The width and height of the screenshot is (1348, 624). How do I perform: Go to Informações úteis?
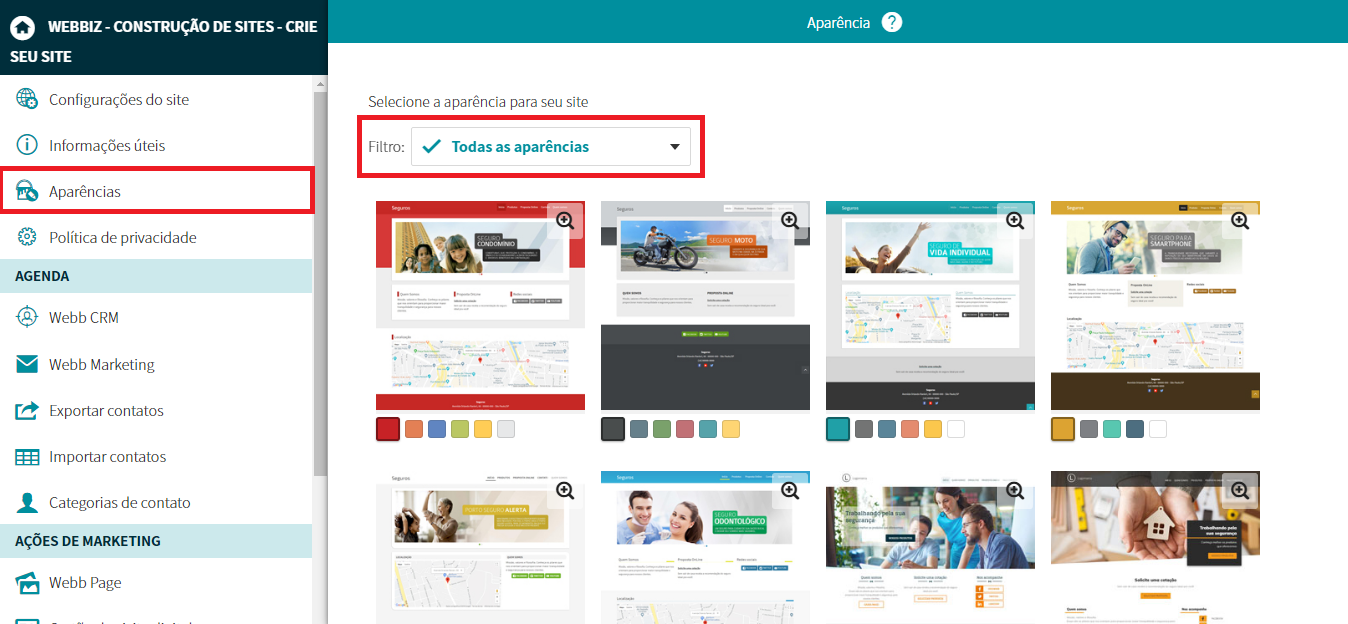point(107,146)
